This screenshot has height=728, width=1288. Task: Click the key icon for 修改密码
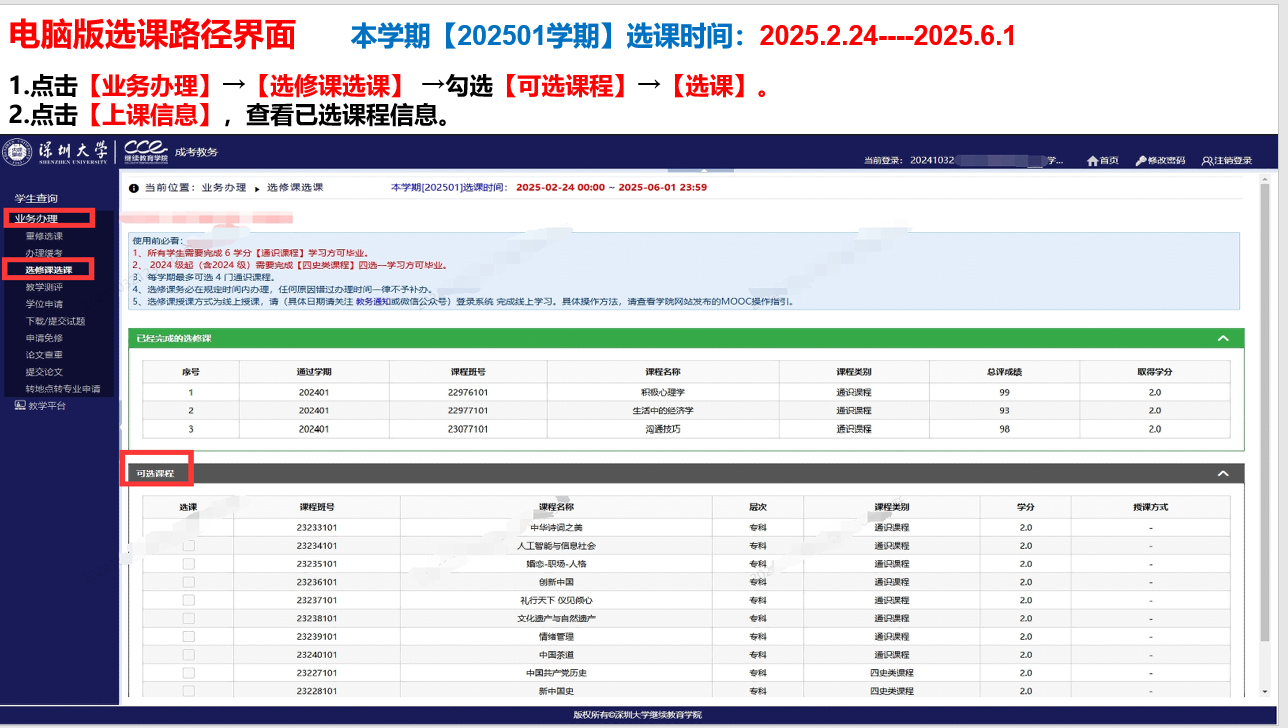(x=1141, y=160)
